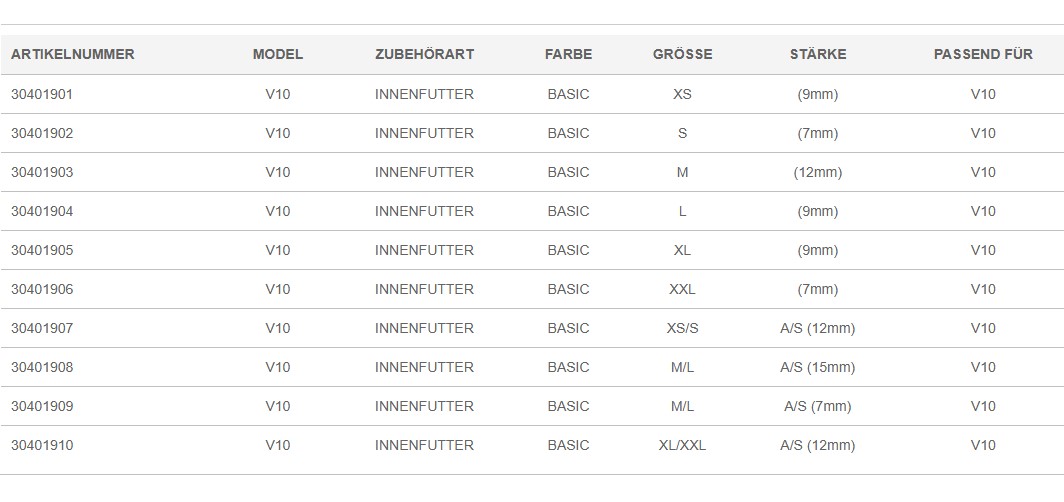Click the A/S (7mm) thickness cell

tap(818, 406)
